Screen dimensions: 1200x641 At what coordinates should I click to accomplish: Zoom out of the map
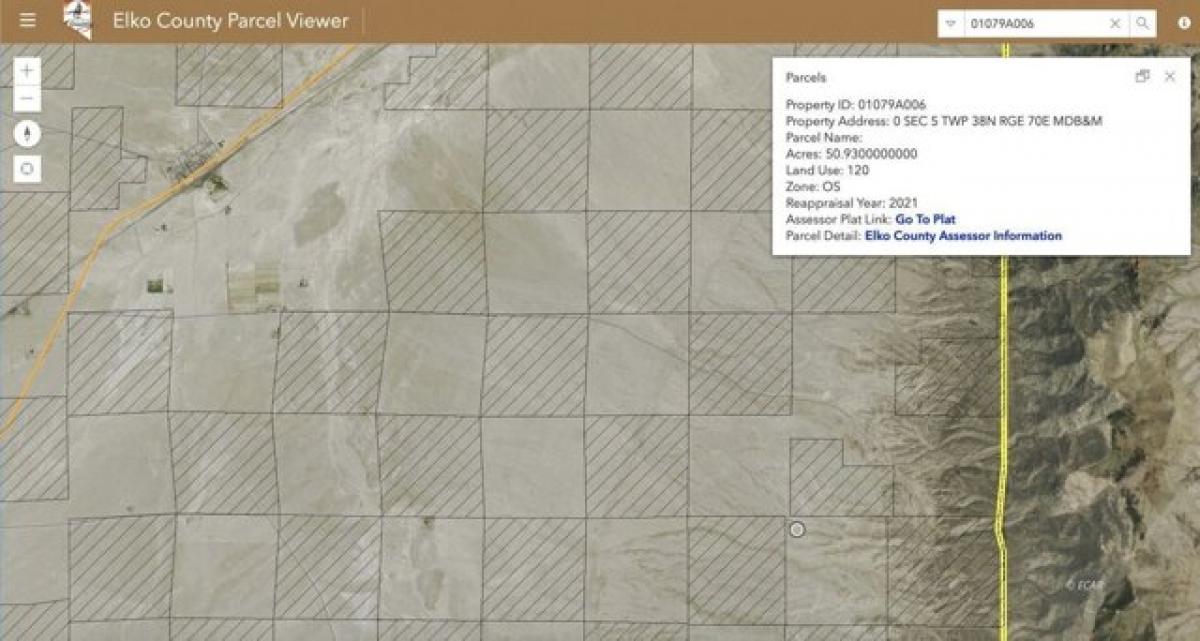click(x=27, y=99)
